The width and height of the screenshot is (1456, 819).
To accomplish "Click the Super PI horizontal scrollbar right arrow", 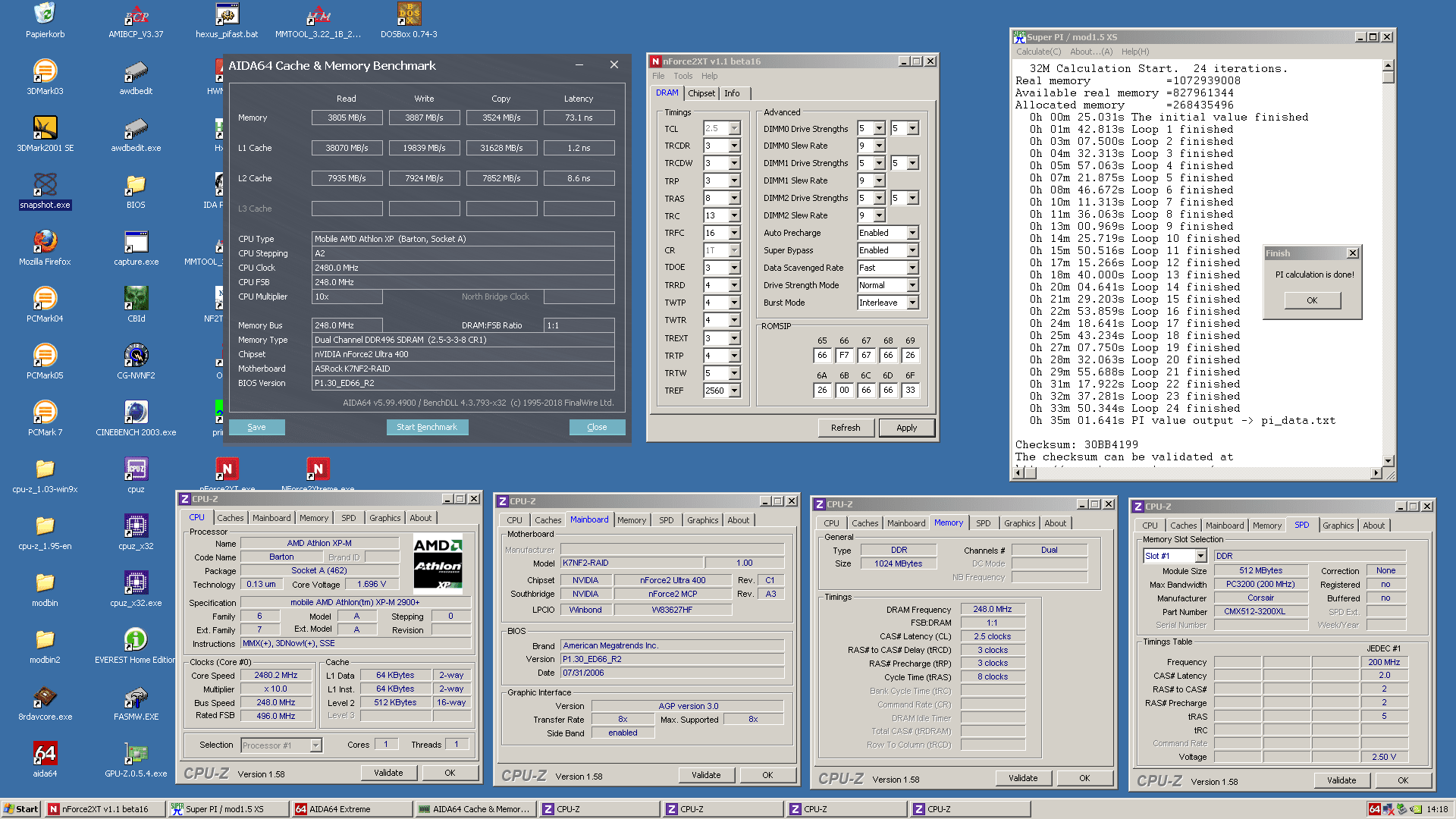I will pyautogui.click(x=1376, y=473).
